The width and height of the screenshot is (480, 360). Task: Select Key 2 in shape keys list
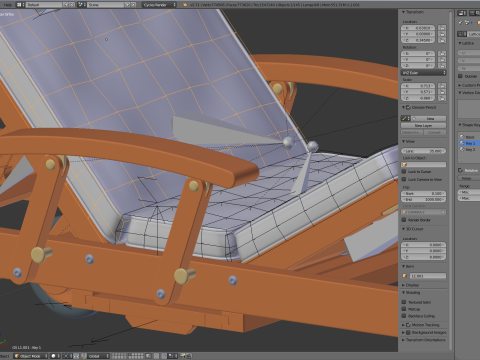point(469,150)
